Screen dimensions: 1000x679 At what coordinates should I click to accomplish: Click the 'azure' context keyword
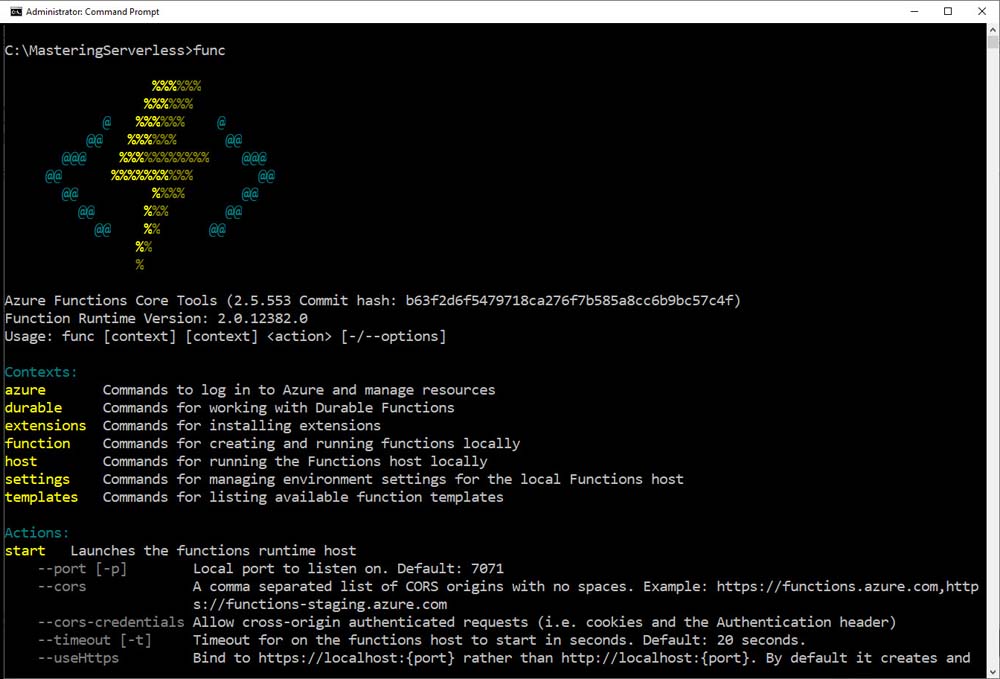coord(25,390)
